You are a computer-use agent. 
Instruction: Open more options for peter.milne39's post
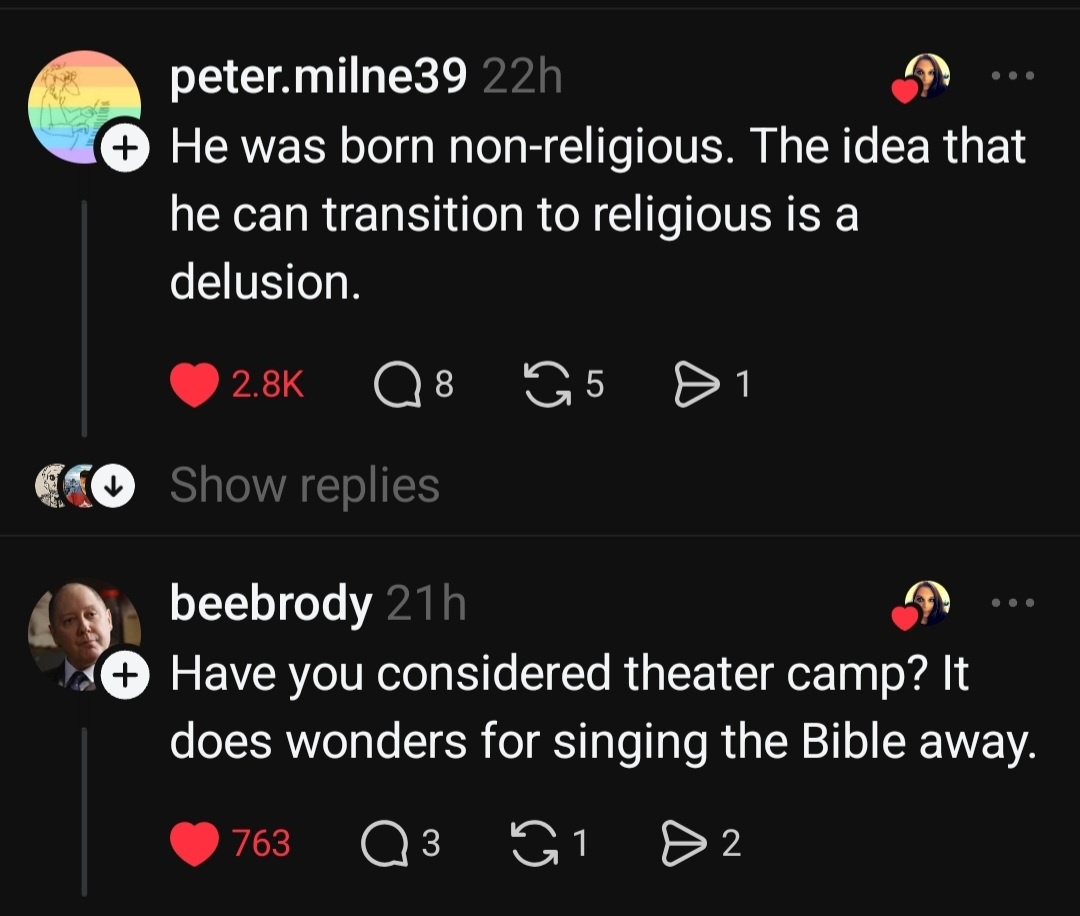click(1013, 76)
